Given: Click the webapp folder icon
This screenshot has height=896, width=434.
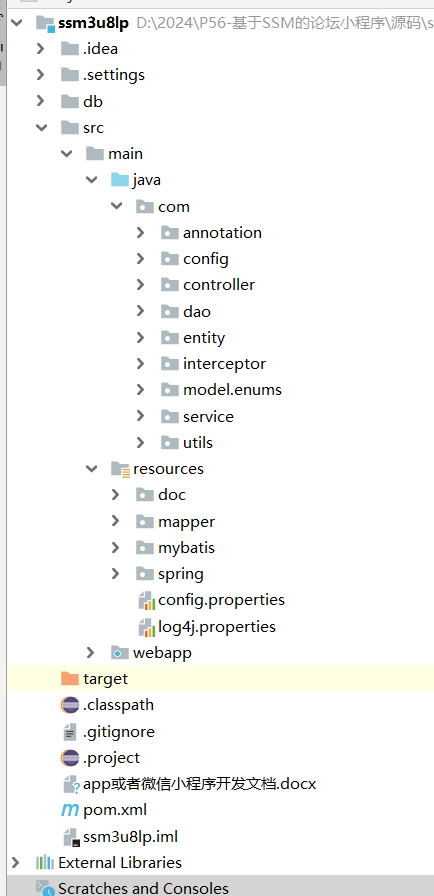Looking at the screenshot, I should click(119, 653).
